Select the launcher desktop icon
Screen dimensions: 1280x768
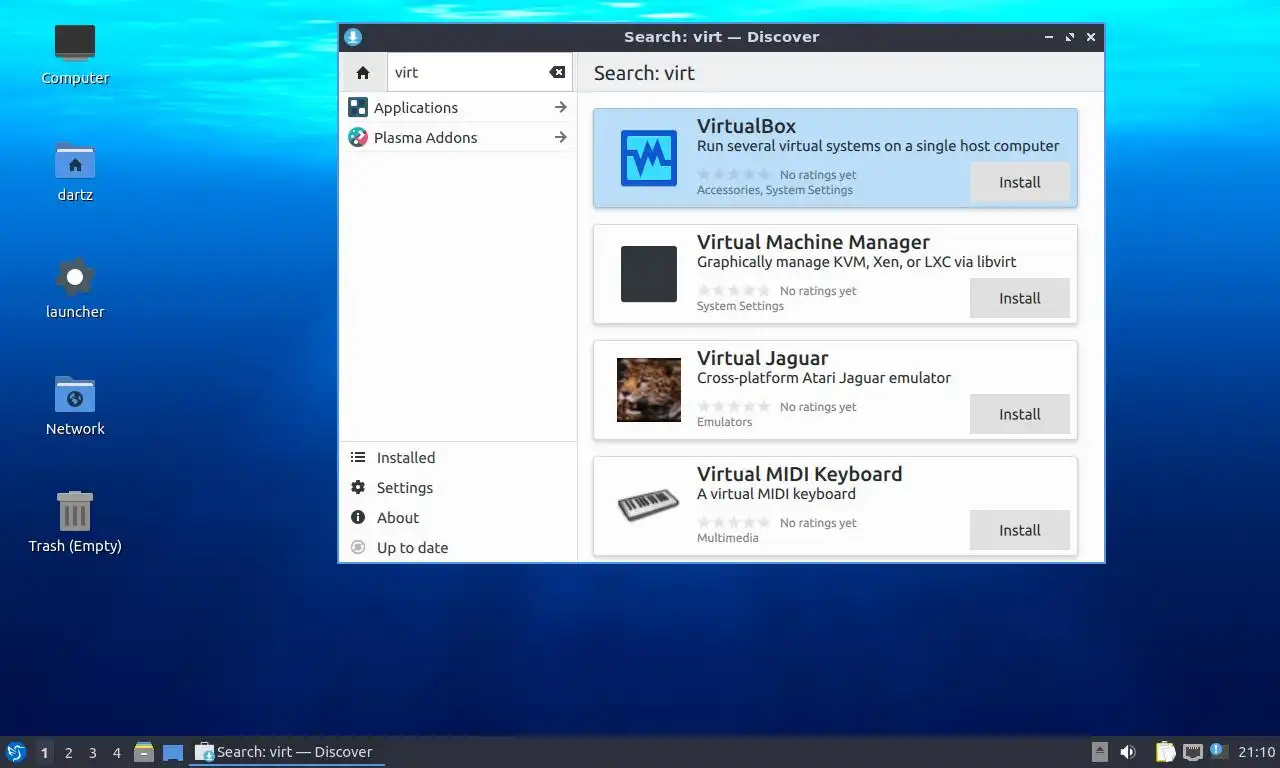[75, 277]
